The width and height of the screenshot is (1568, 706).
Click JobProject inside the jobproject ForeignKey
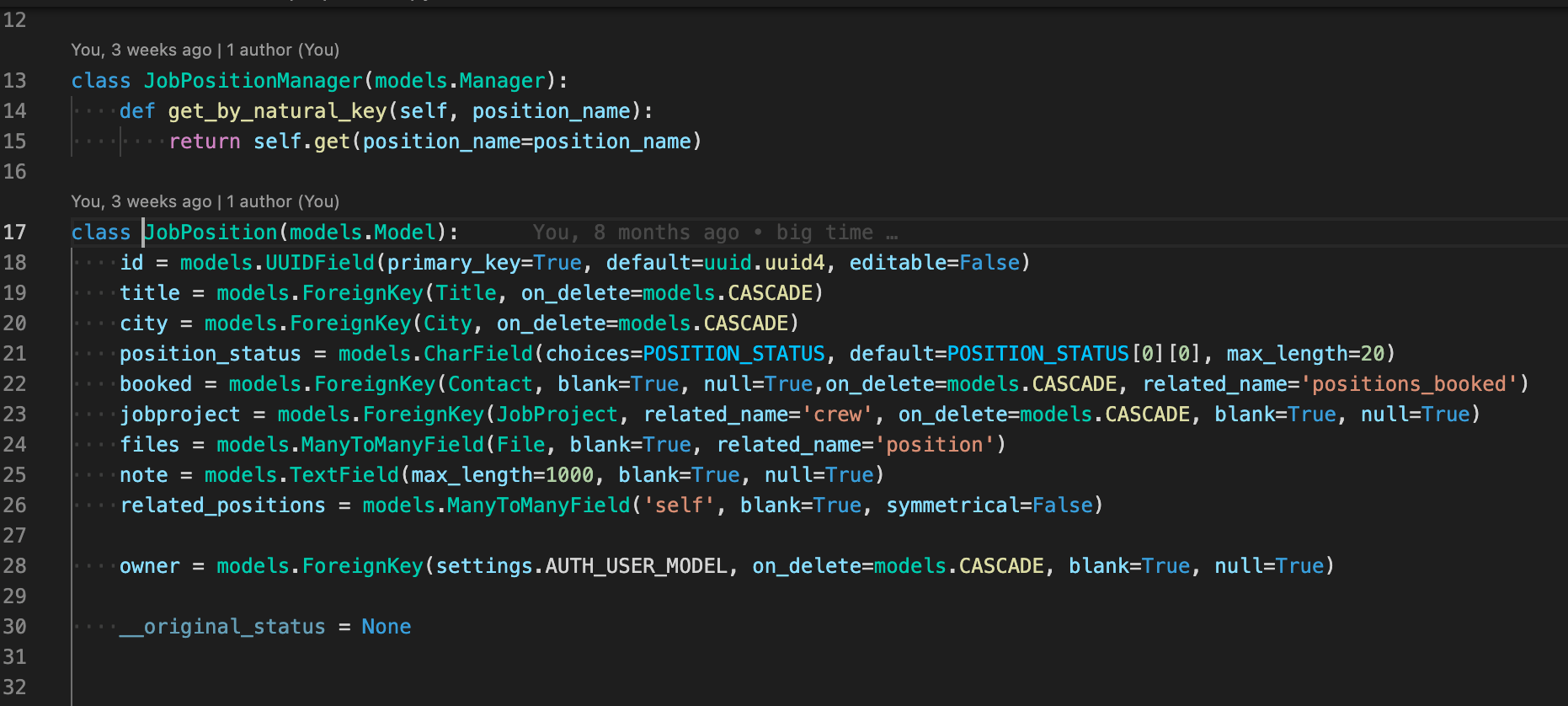tap(557, 415)
